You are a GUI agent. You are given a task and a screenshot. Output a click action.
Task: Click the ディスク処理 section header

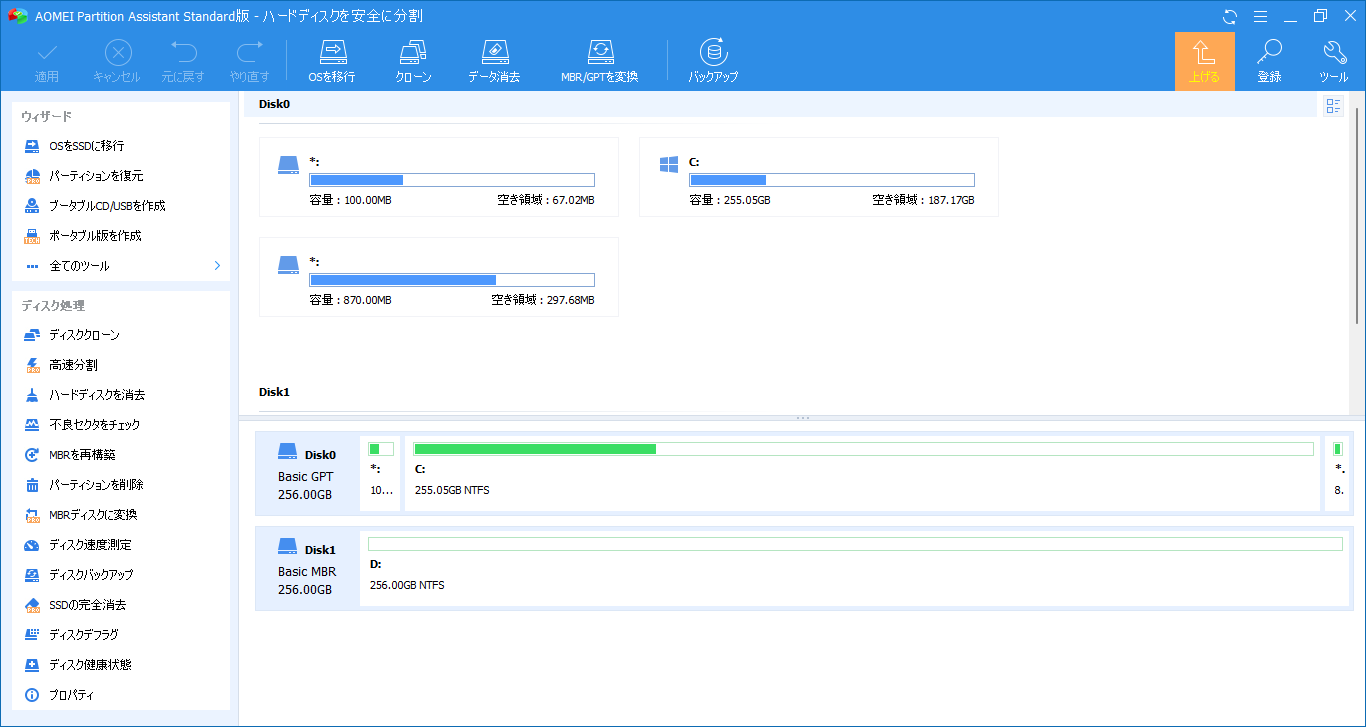point(53,306)
